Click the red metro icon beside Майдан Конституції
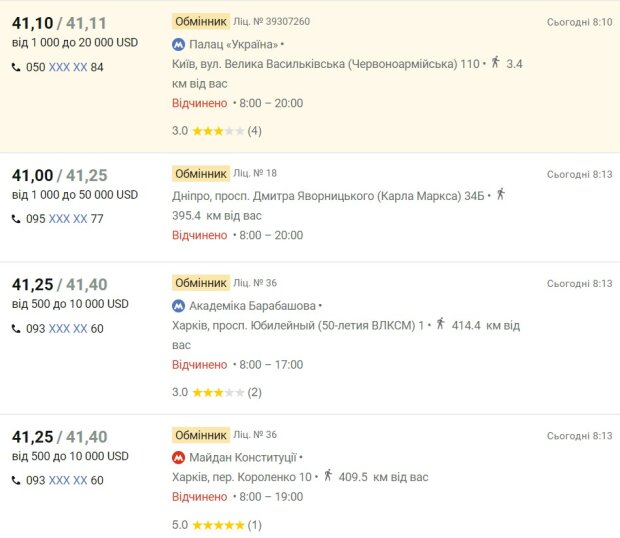Screen dimensions: 620x538 tap(179, 458)
